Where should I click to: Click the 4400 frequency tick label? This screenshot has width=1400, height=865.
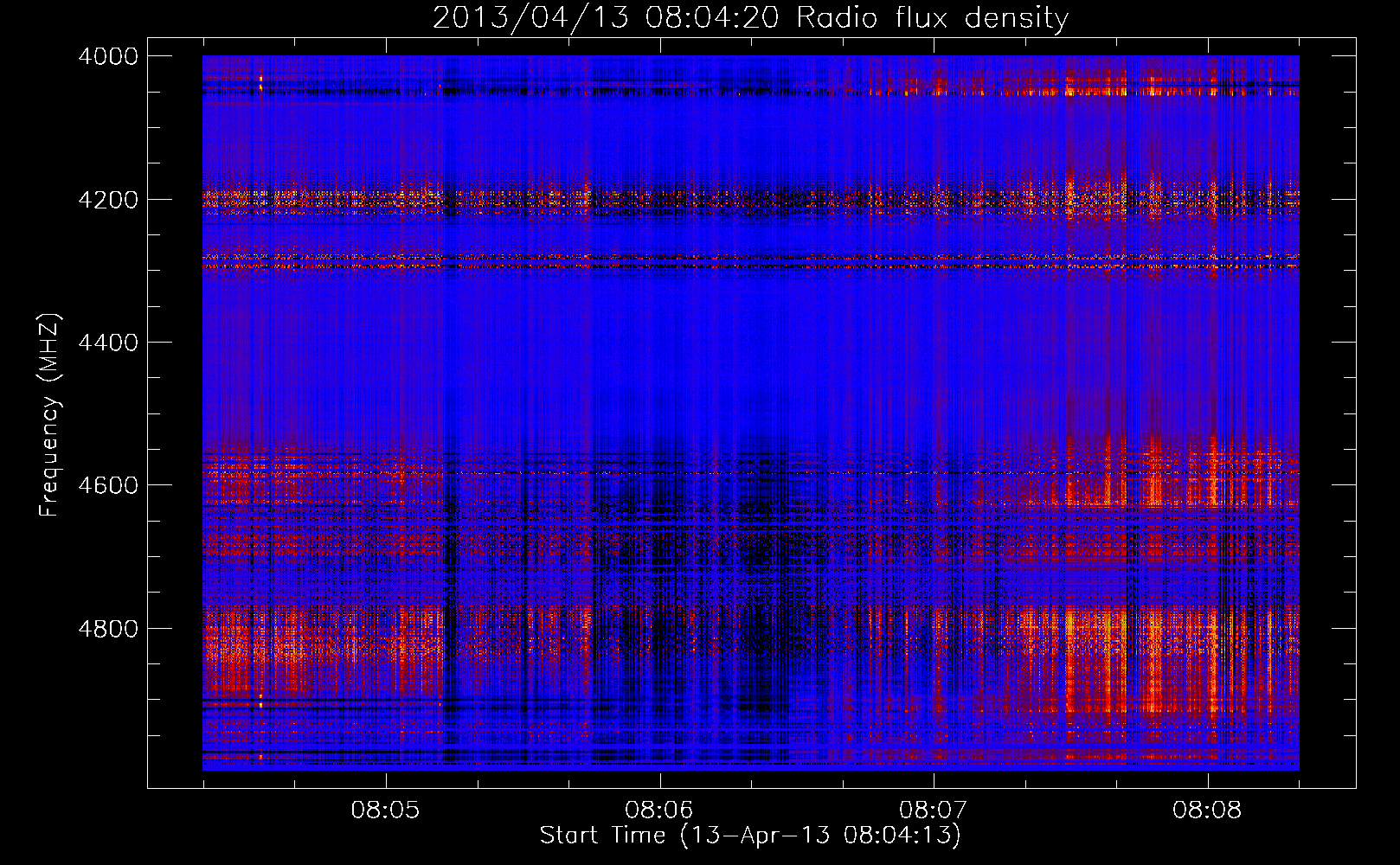coord(108,343)
